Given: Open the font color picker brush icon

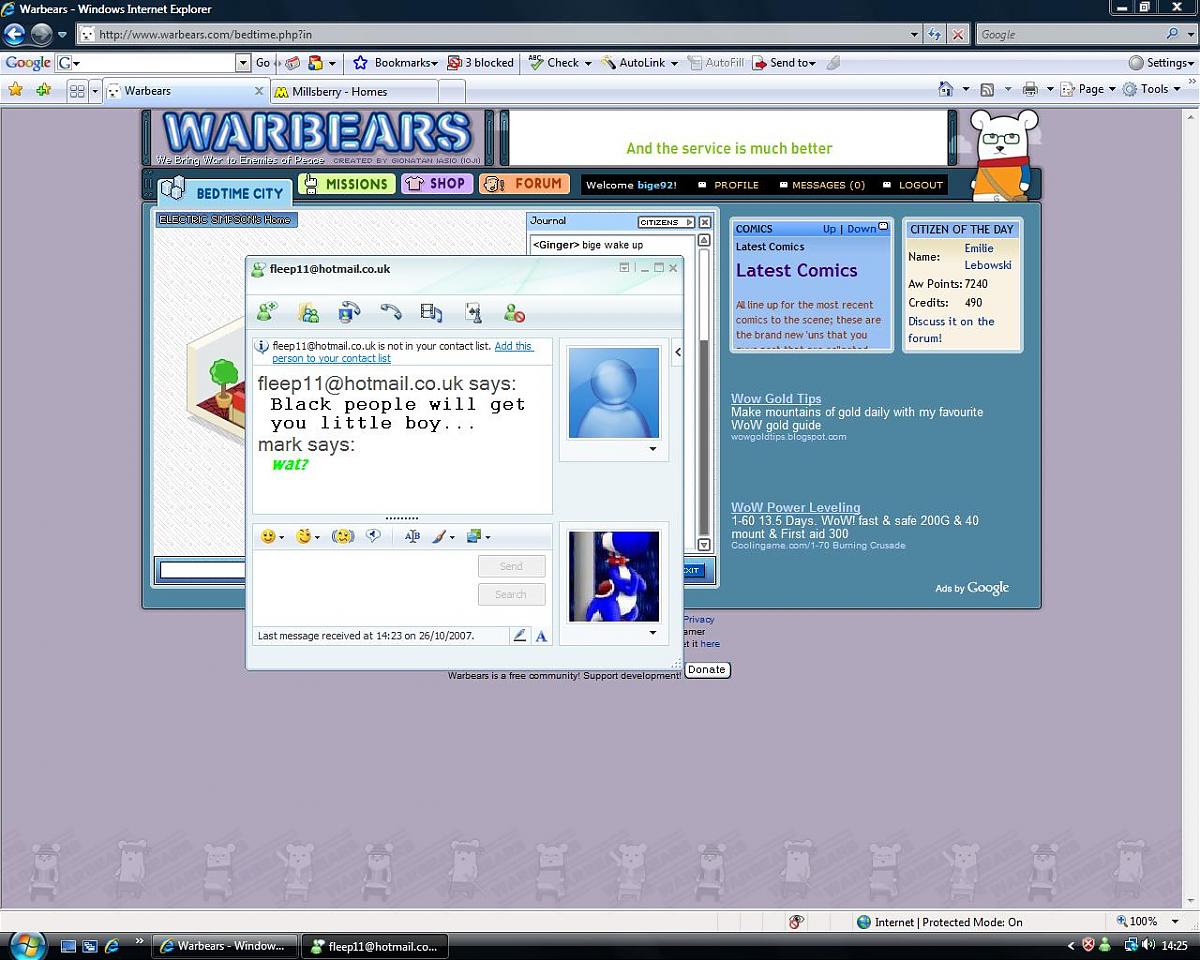Looking at the screenshot, I should [x=440, y=536].
